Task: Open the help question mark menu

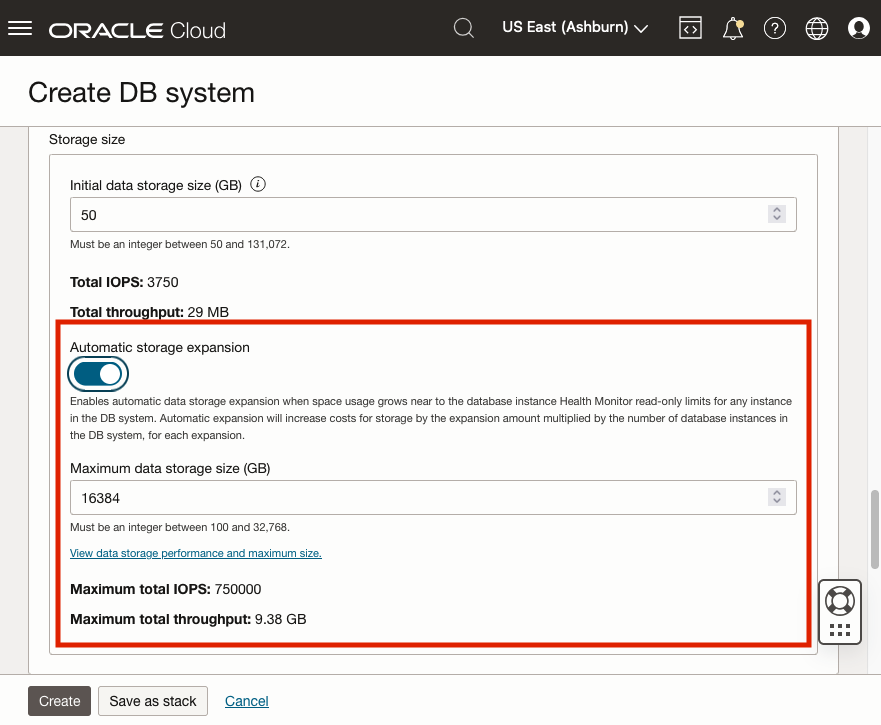Action: pyautogui.click(x=775, y=28)
